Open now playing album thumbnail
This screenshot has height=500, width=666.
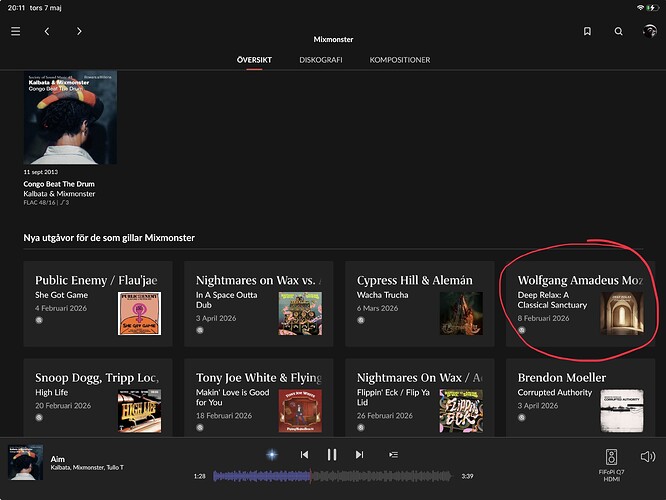25,463
